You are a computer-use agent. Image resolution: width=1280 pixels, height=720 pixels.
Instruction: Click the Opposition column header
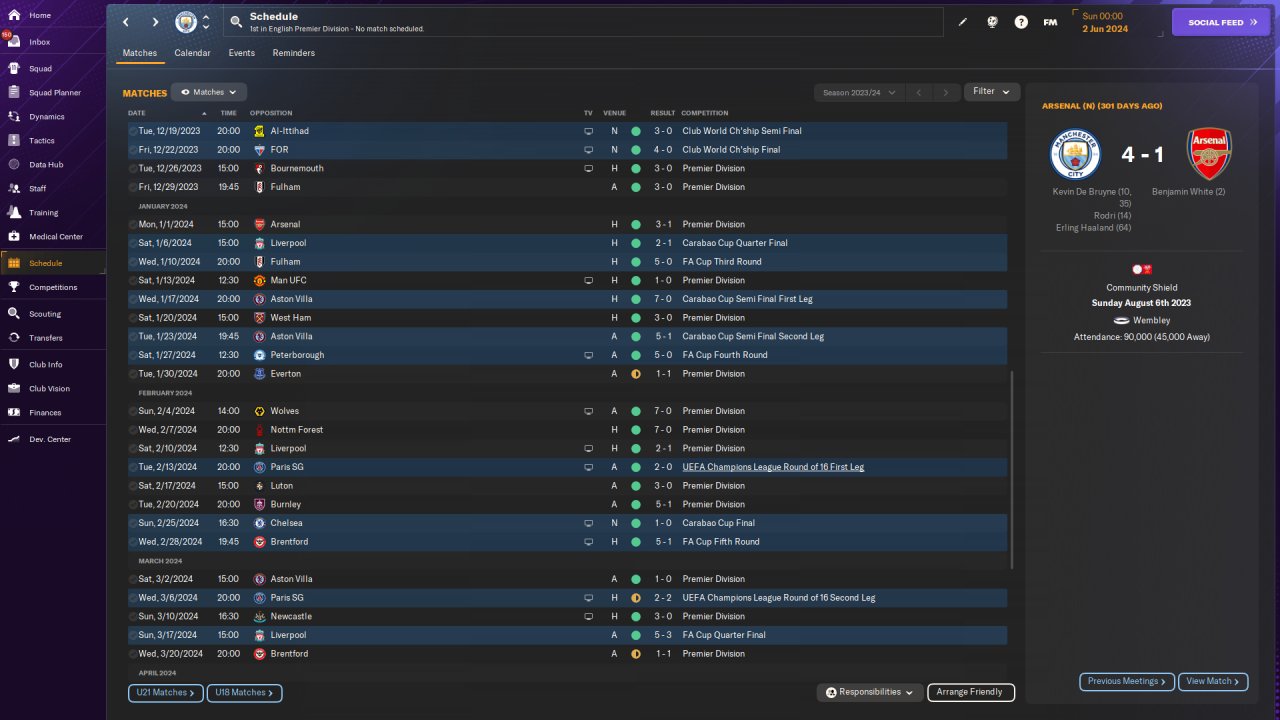[271, 113]
